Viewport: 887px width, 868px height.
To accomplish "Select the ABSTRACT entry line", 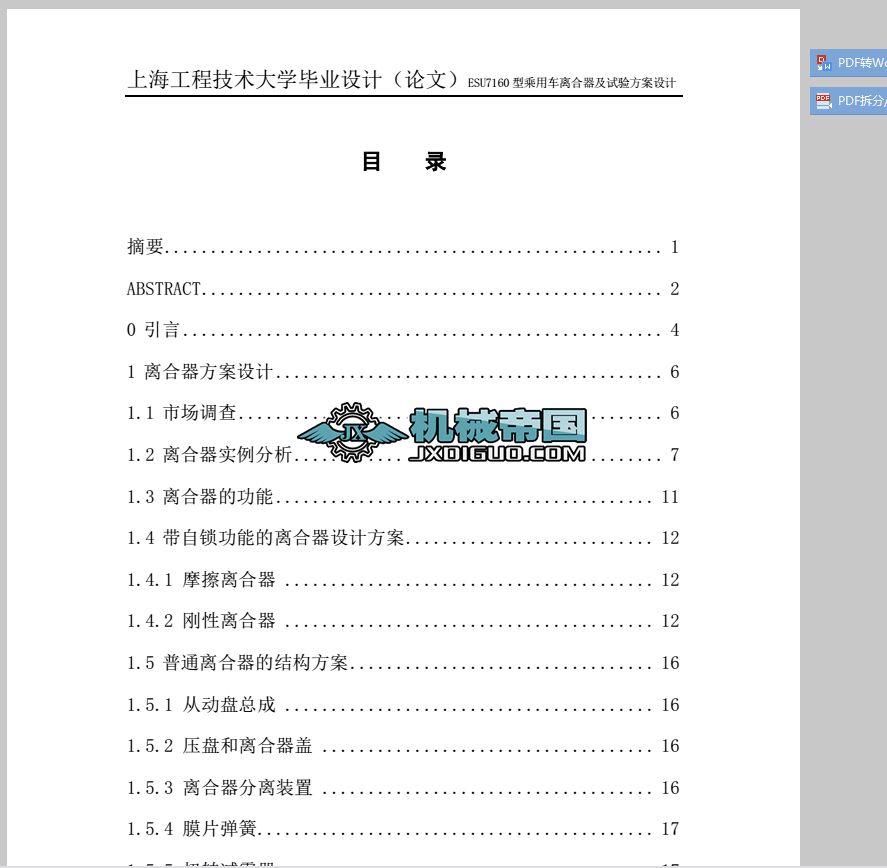I will 403,289.
